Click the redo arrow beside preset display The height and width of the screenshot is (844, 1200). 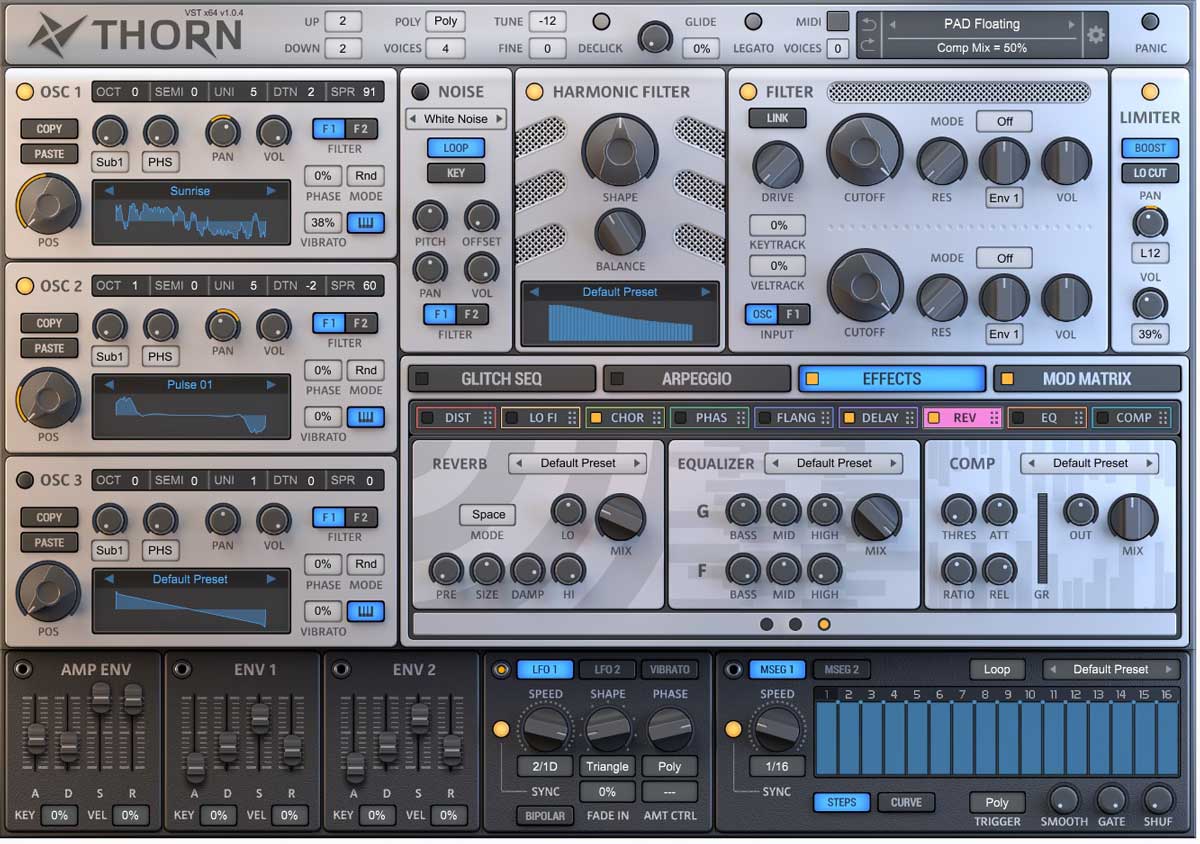868,45
